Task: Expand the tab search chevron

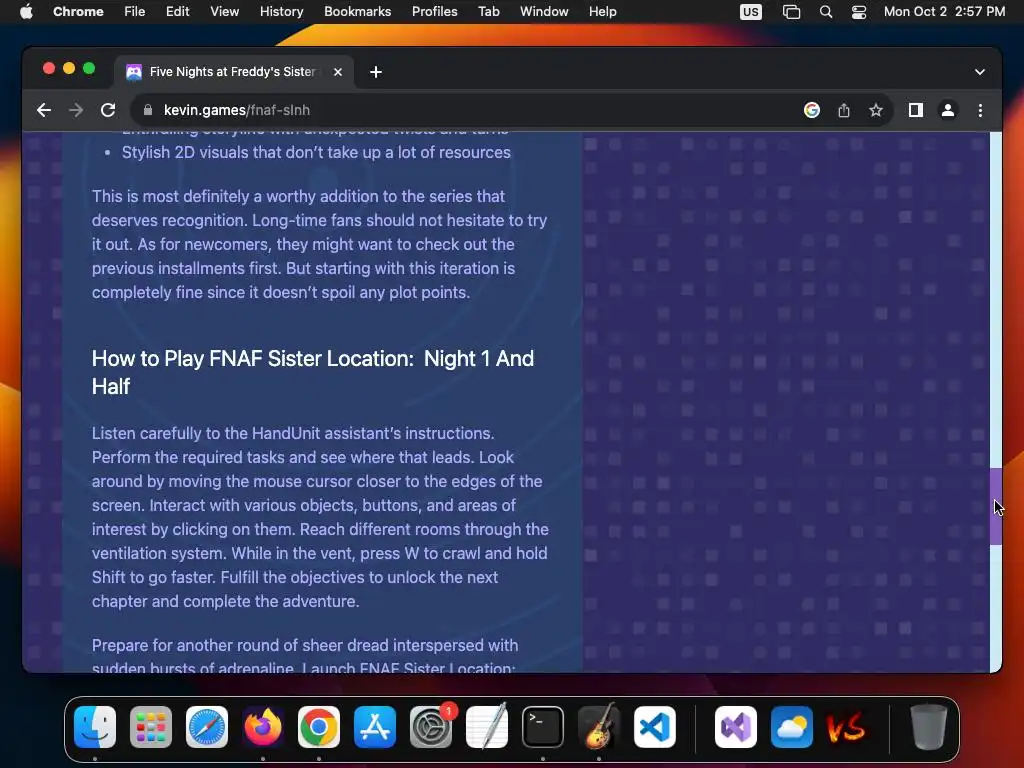Action: [x=980, y=72]
